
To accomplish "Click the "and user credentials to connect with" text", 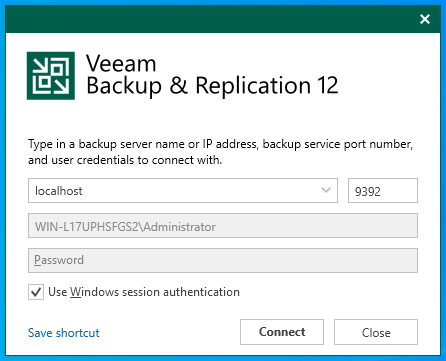I will tap(125, 160).
